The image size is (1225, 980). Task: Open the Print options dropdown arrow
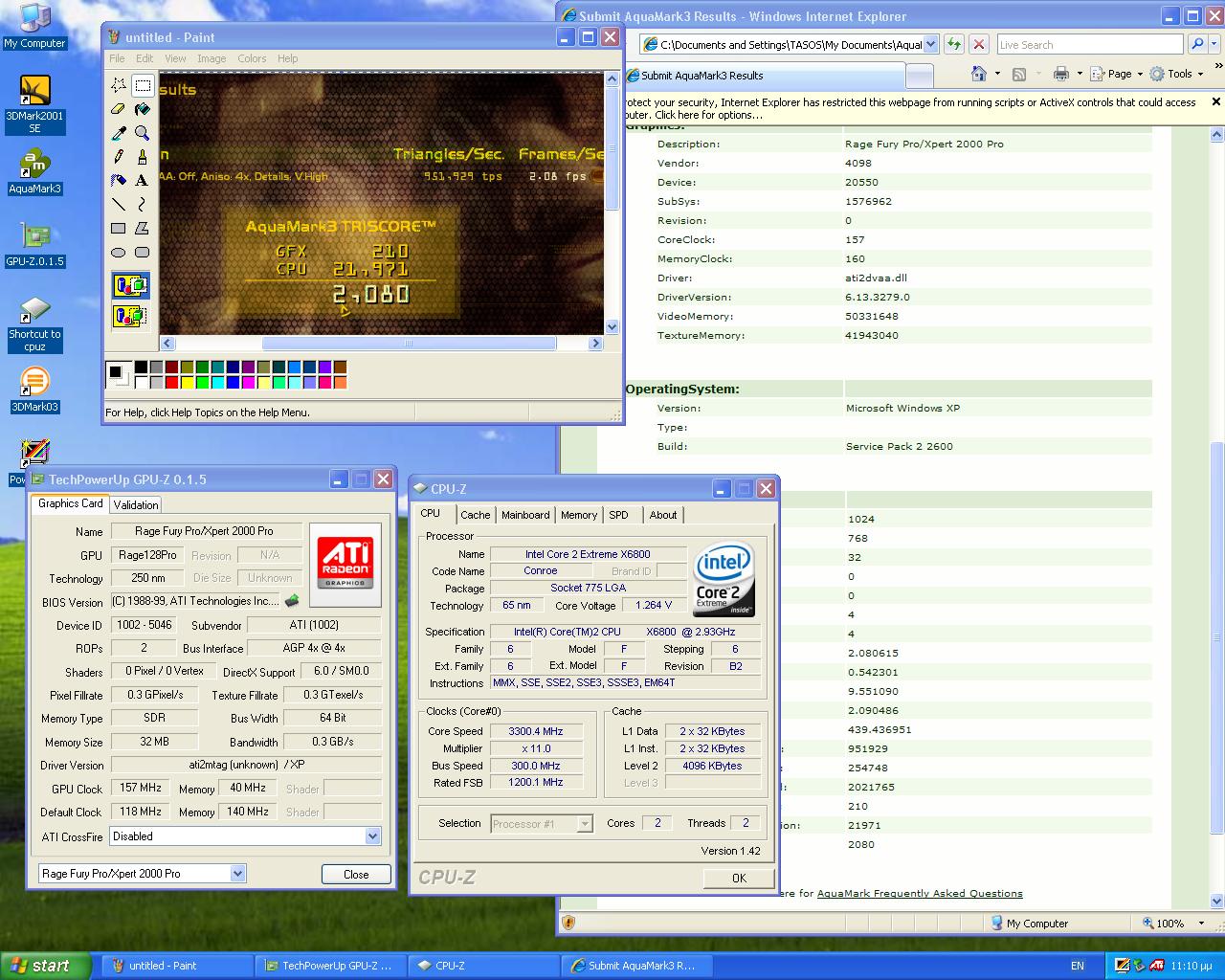1079,74
